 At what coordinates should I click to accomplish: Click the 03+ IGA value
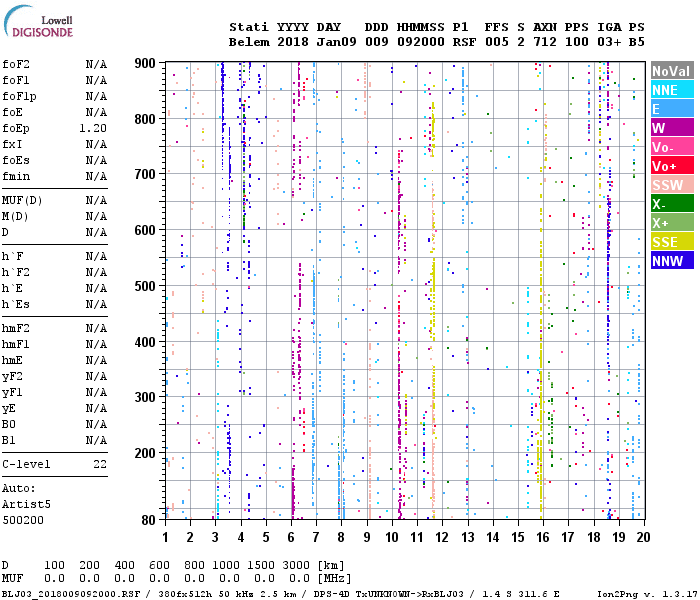[609, 42]
